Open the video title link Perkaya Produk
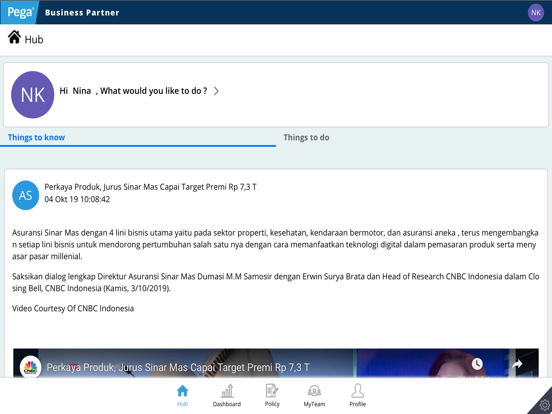This screenshot has width=552, height=414. (178, 367)
